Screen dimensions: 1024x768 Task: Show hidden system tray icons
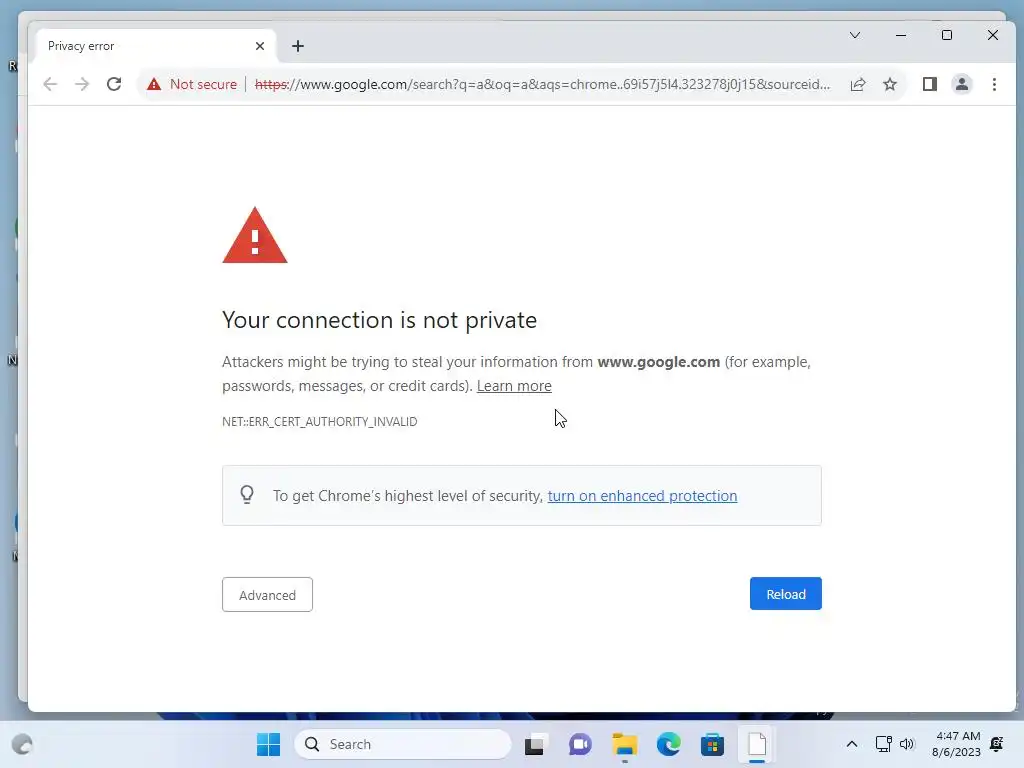[x=852, y=744]
